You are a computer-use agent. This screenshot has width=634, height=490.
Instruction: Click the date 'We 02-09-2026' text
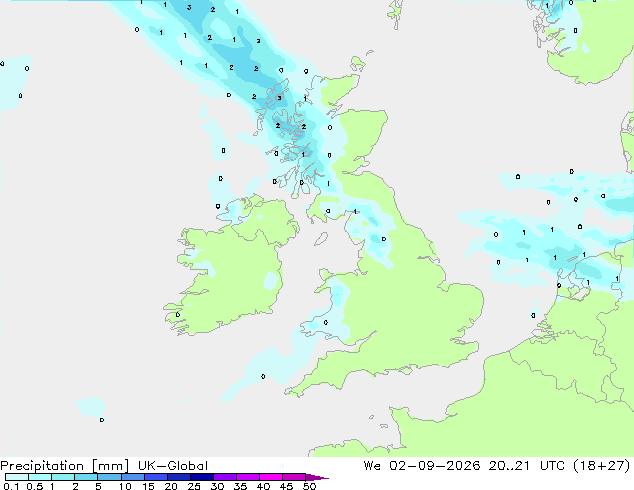pos(422,466)
